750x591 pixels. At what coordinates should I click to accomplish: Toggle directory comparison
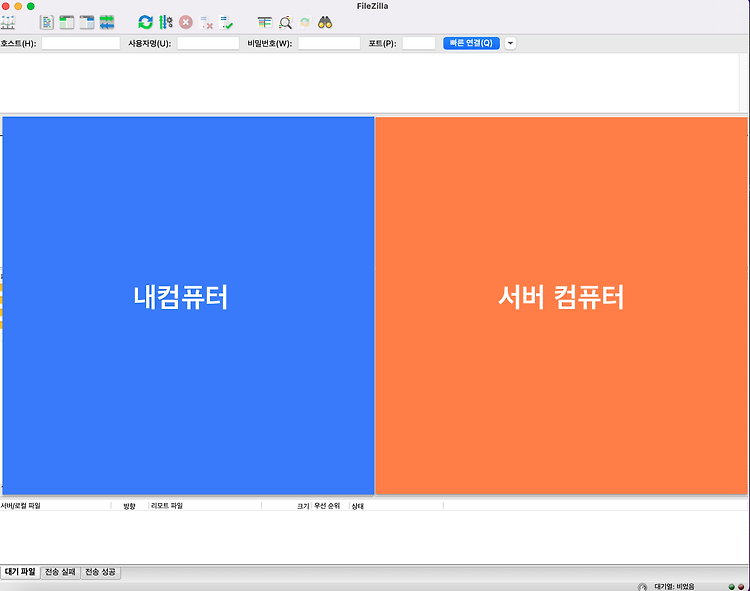(285, 22)
